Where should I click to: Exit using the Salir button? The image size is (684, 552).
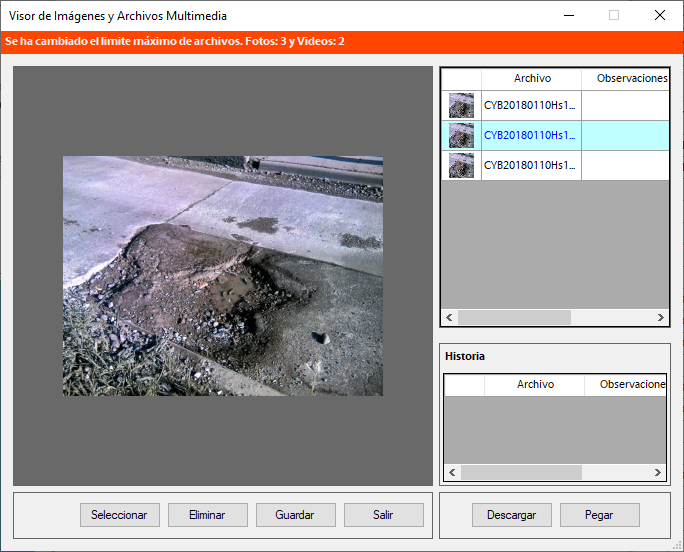pos(383,515)
